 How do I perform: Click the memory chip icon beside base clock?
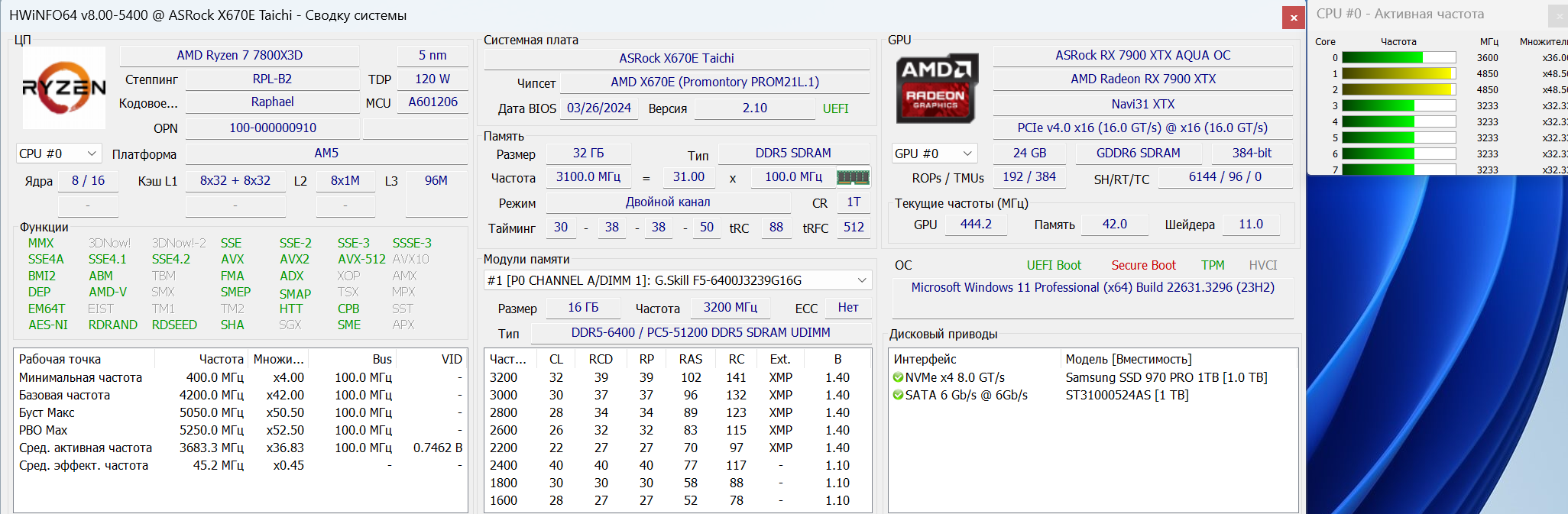853,177
